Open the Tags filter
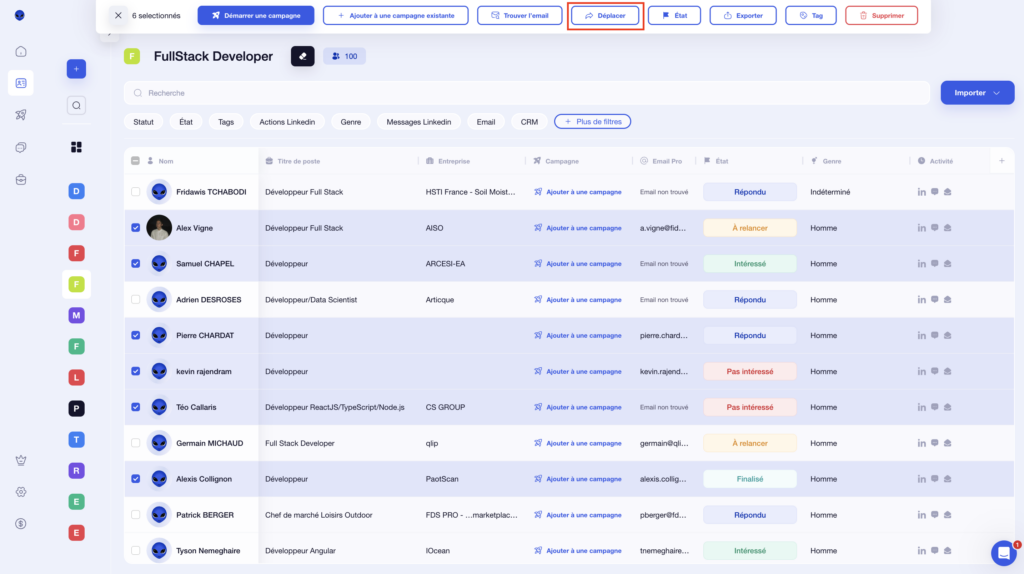The width and height of the screenshot is (1024, 574). 226,122
